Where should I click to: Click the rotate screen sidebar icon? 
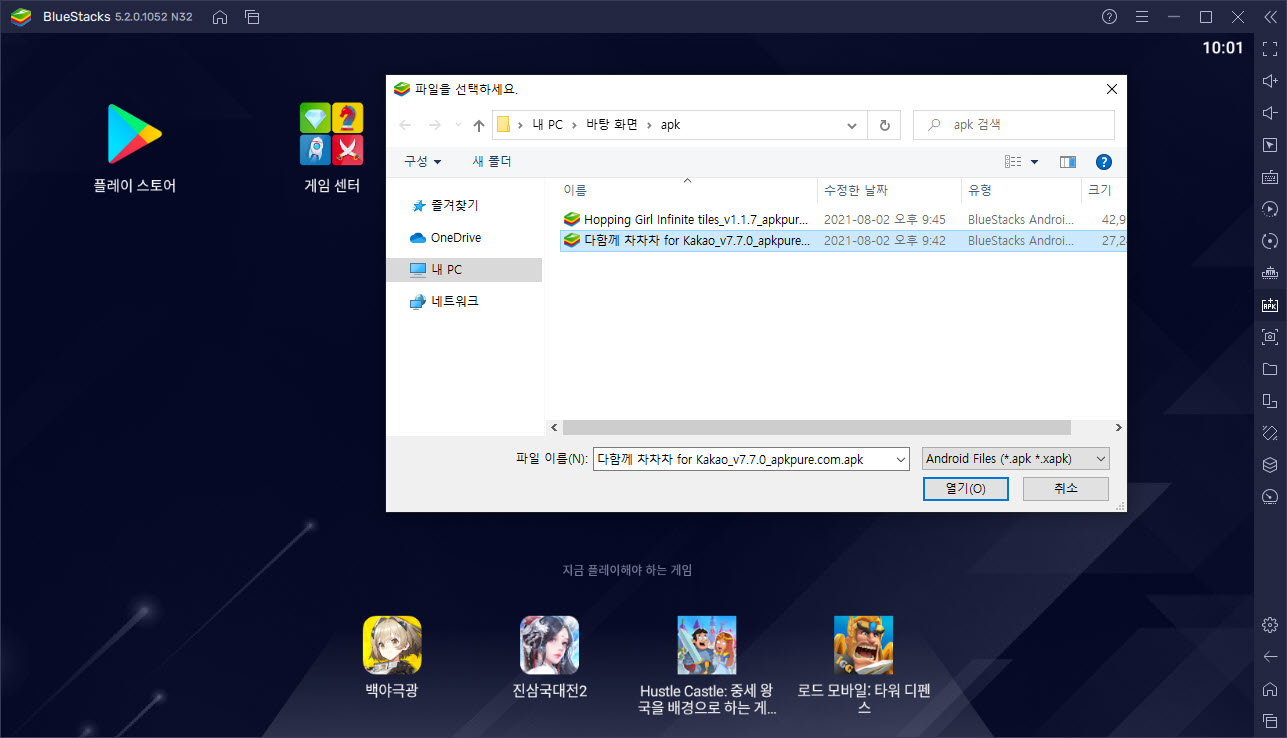(1270, 401)
